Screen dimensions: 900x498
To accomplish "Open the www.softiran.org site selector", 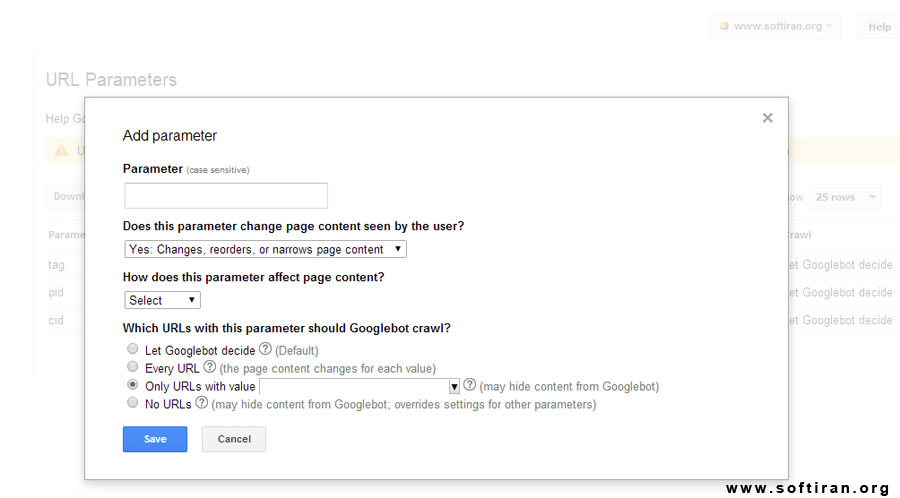I will tap(775, 26).
